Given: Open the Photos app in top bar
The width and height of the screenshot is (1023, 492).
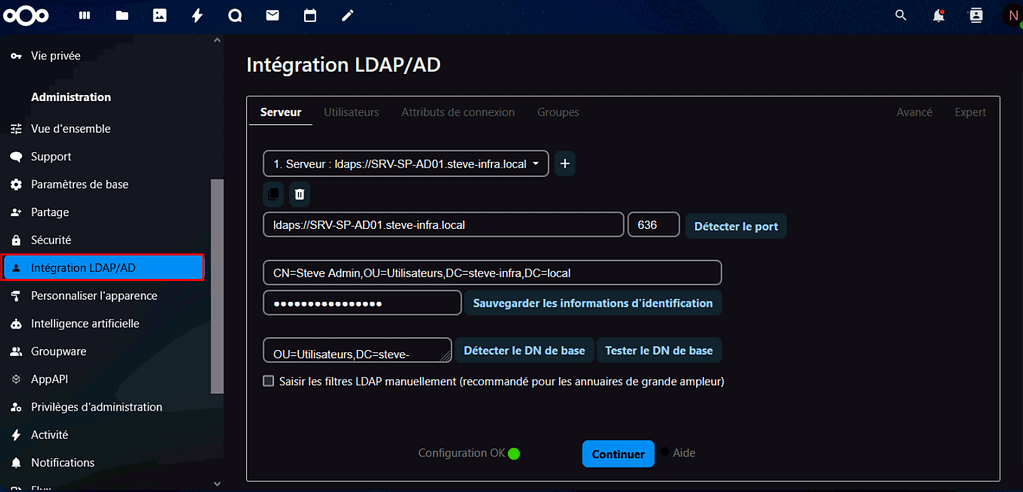Looking at the screenshot, I should 159,16.
